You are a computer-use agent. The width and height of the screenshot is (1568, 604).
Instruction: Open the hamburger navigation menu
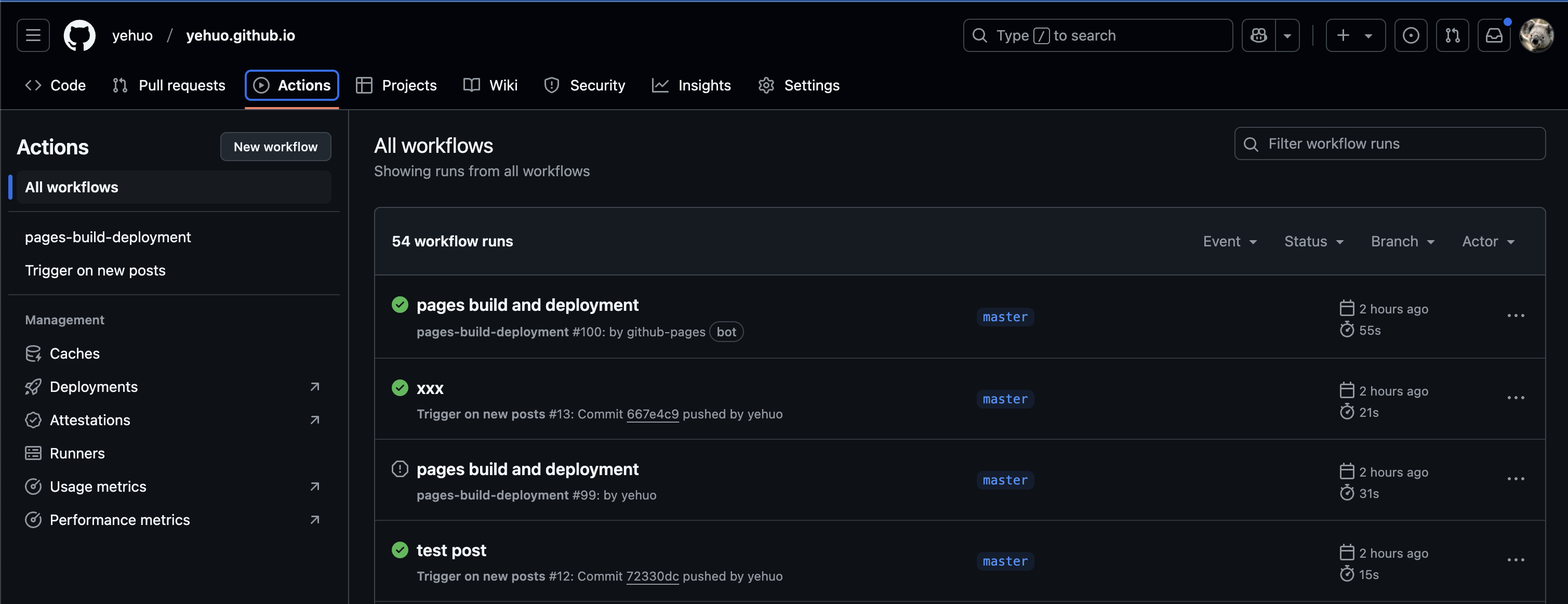[x=33, y=35]
